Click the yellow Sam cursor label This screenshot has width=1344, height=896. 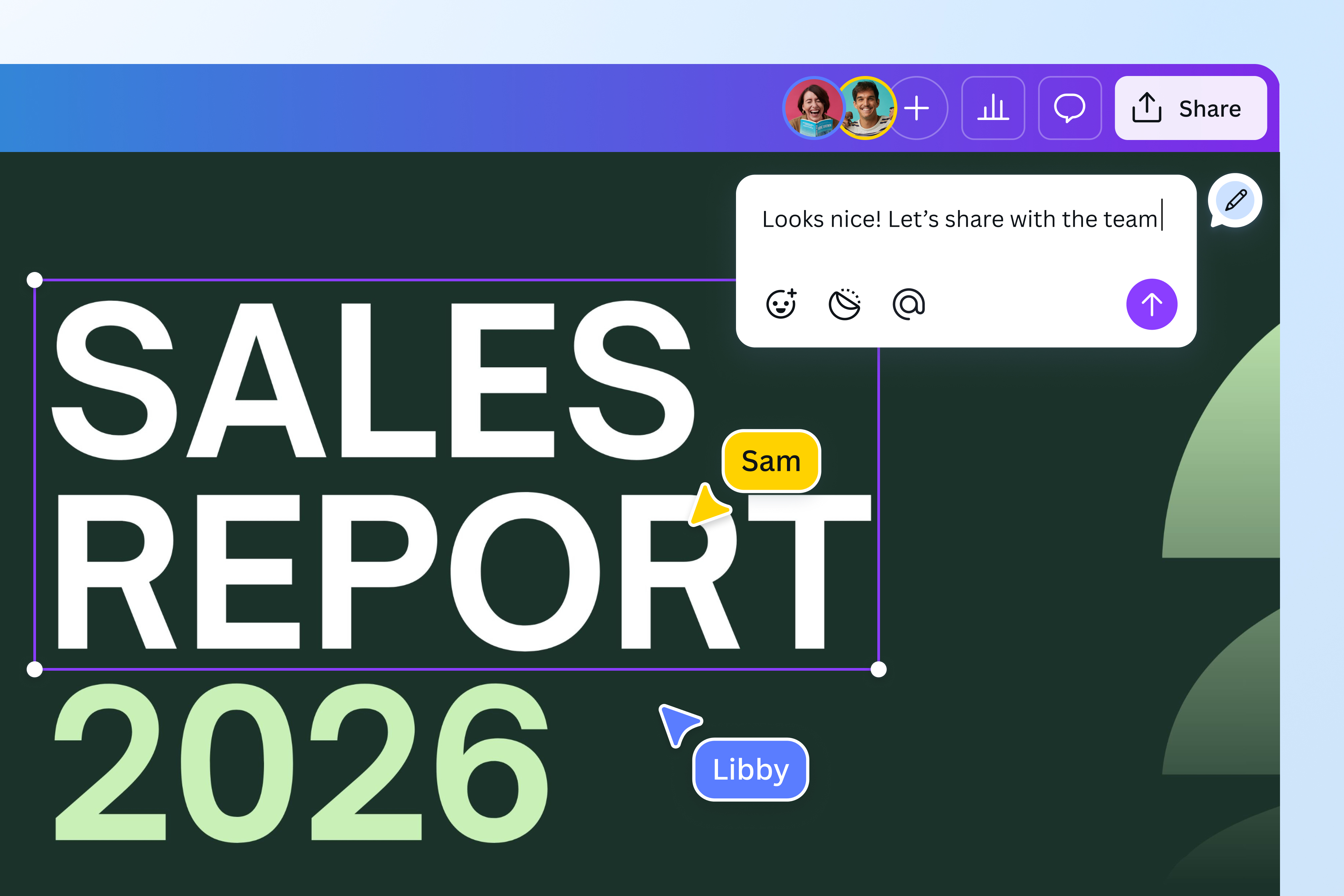[771, 461]
